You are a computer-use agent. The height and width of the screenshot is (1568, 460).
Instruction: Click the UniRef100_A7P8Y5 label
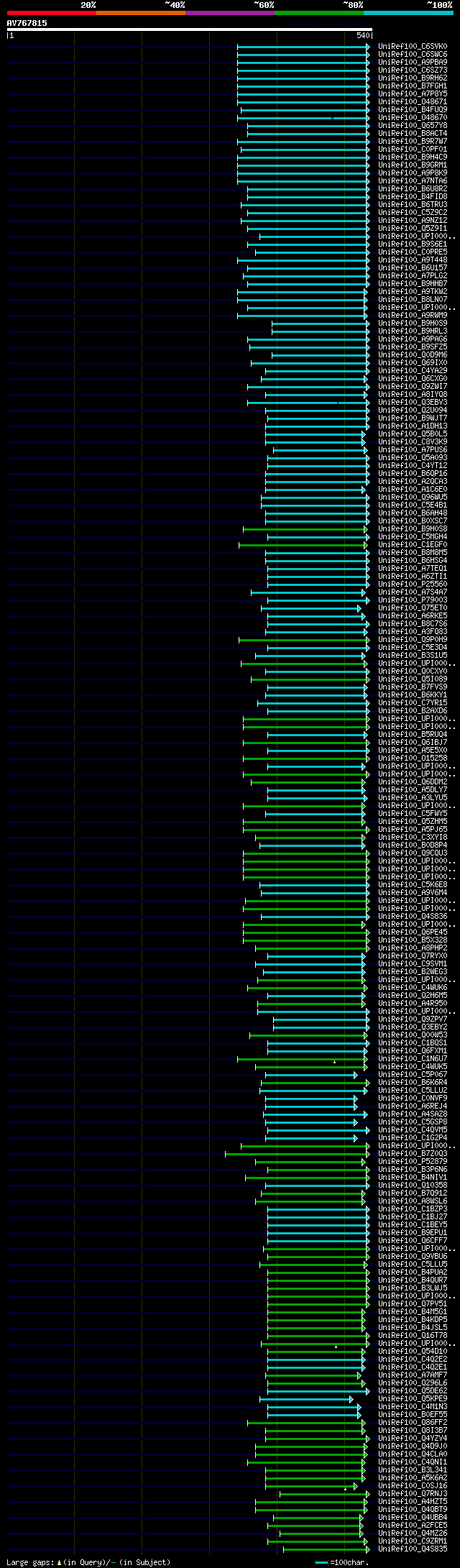(413, 93)
